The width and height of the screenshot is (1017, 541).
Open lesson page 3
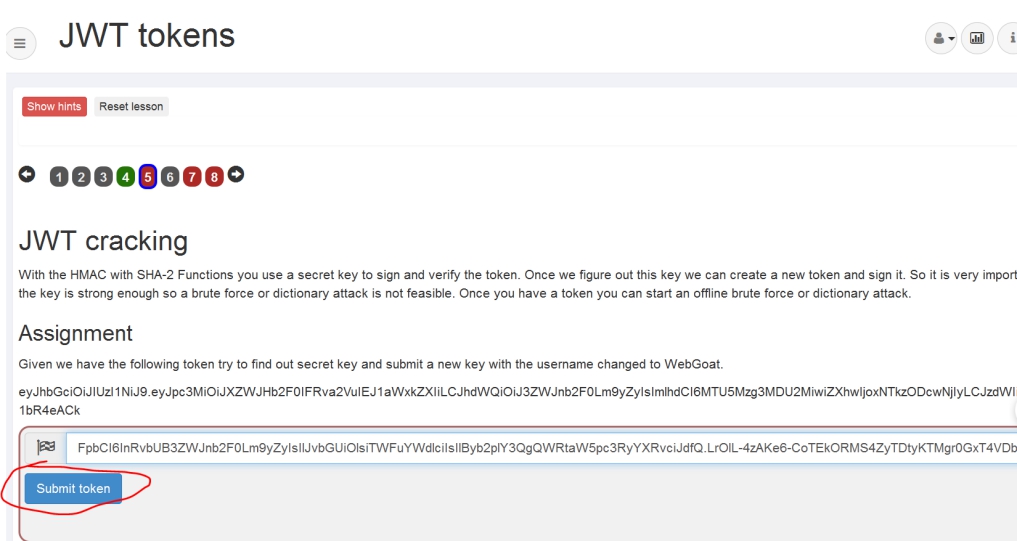tap(103, 176)
